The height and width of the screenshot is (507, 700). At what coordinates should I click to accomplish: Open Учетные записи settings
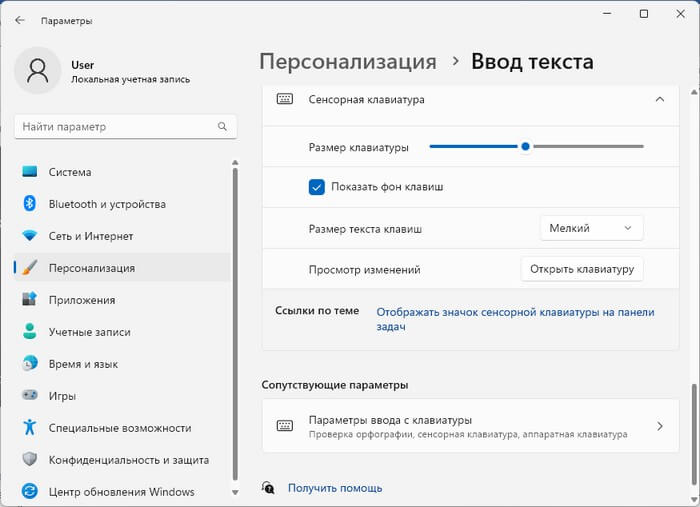pos(122,332)
